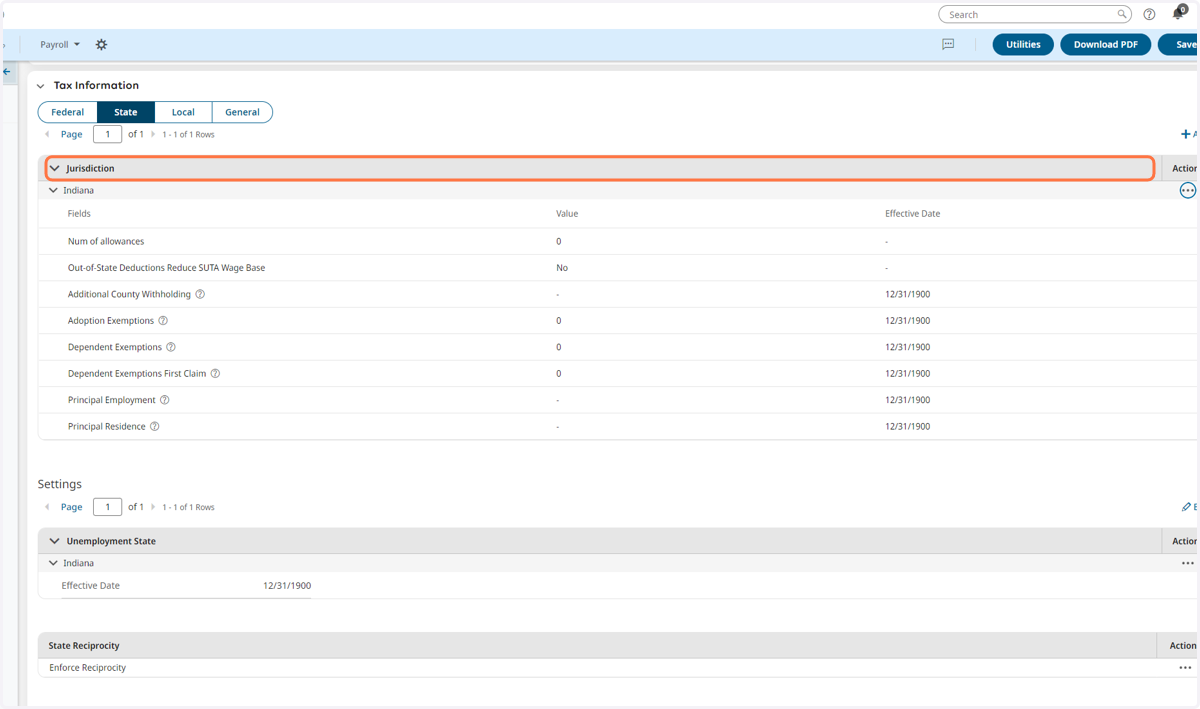Viewport: 1200px width, 709px height.
Task: Show help for Principal Residence
Action: (x=155, y=426)
